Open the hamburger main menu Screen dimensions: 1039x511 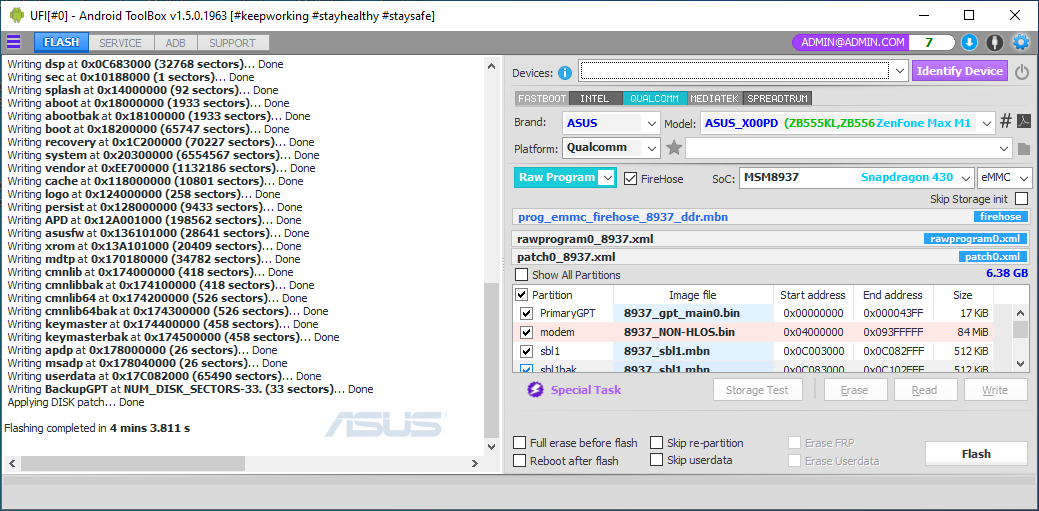13,42
